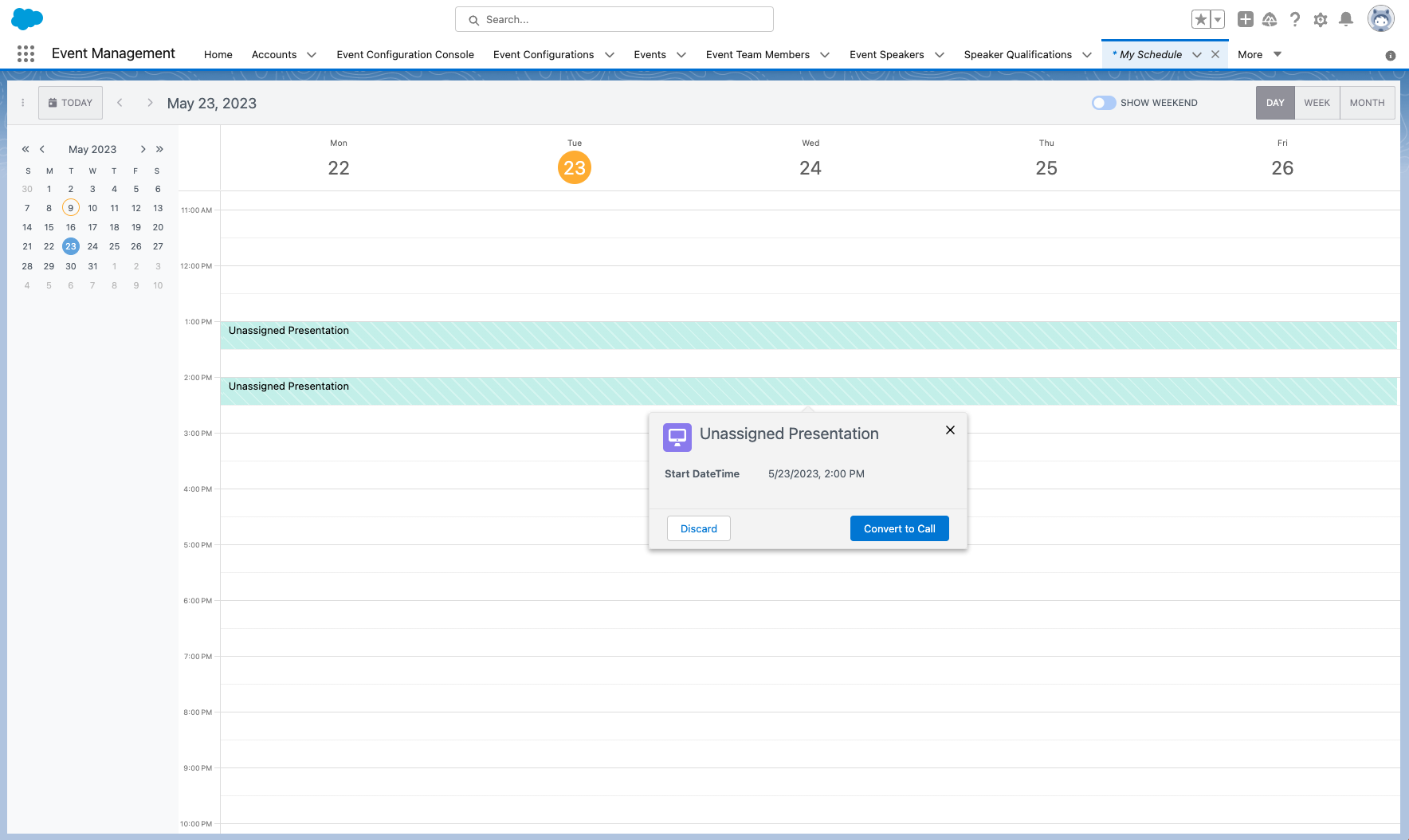Image resolution: width=1409 pixels, height=840 pixels.
Task: Open the App Launcher grid icon
Action: click(26, 53)
